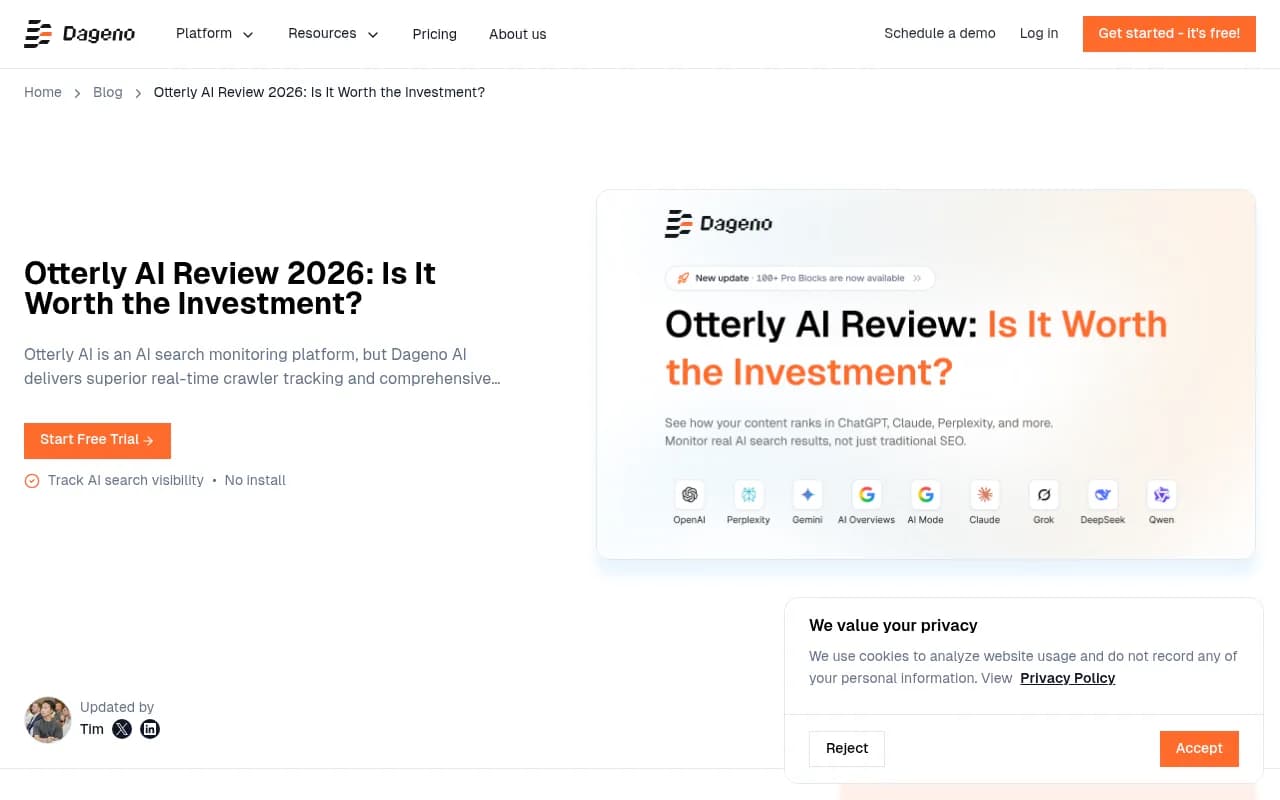Navigate to Blog breadcrumb

click(108, 92)
